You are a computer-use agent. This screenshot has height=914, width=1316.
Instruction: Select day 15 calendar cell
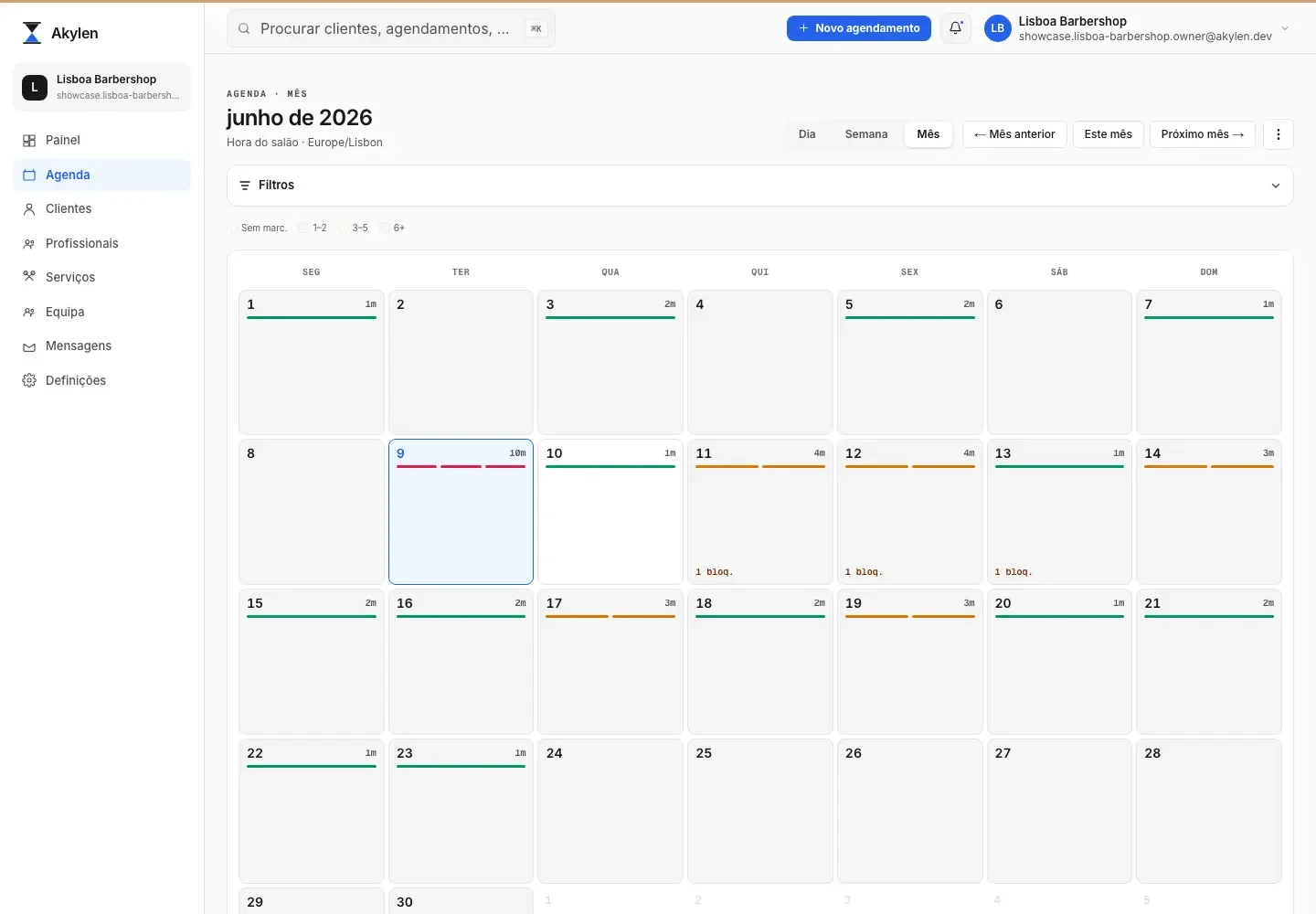point(312,662)
